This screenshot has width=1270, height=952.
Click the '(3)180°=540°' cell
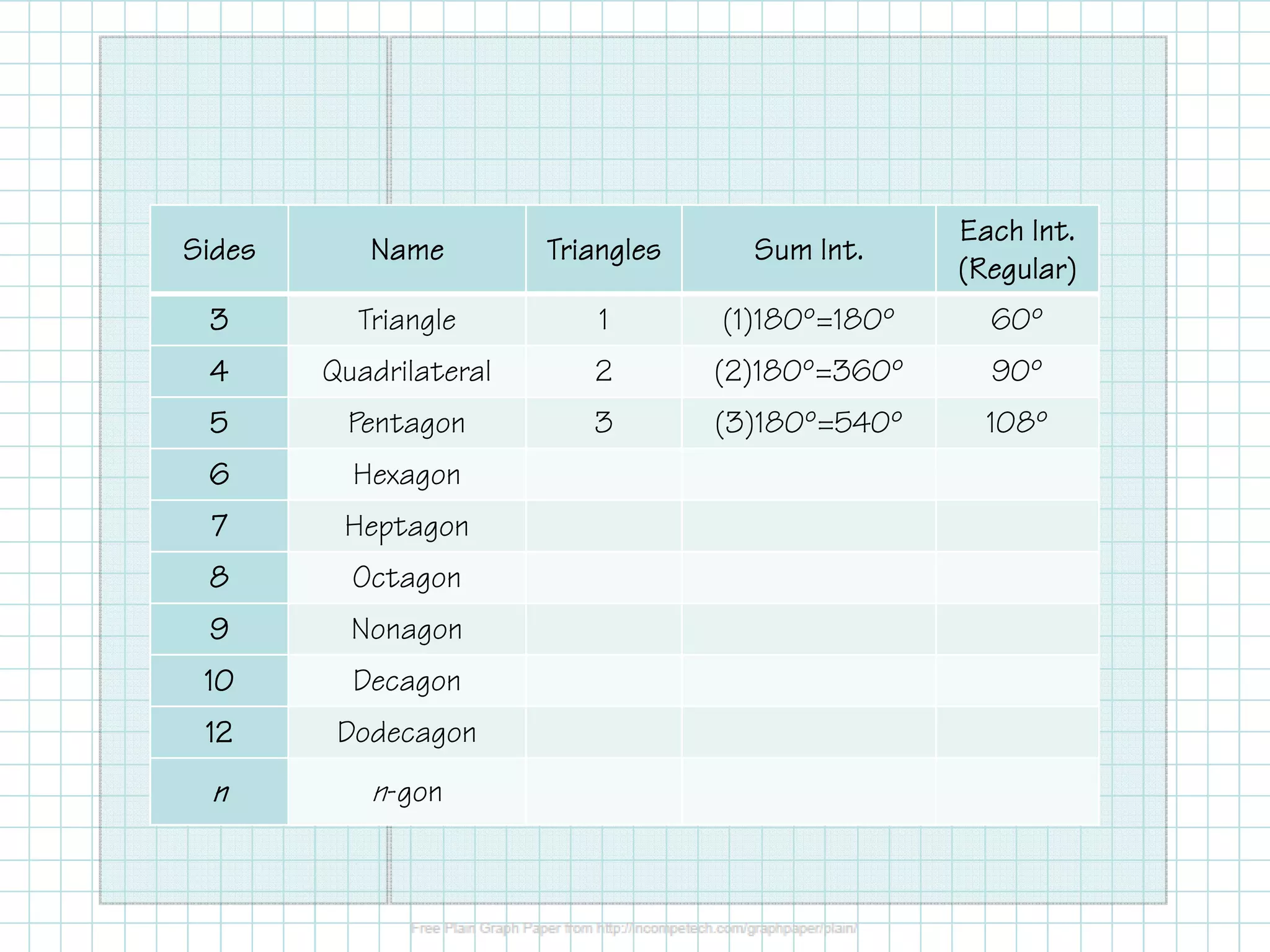809,423
